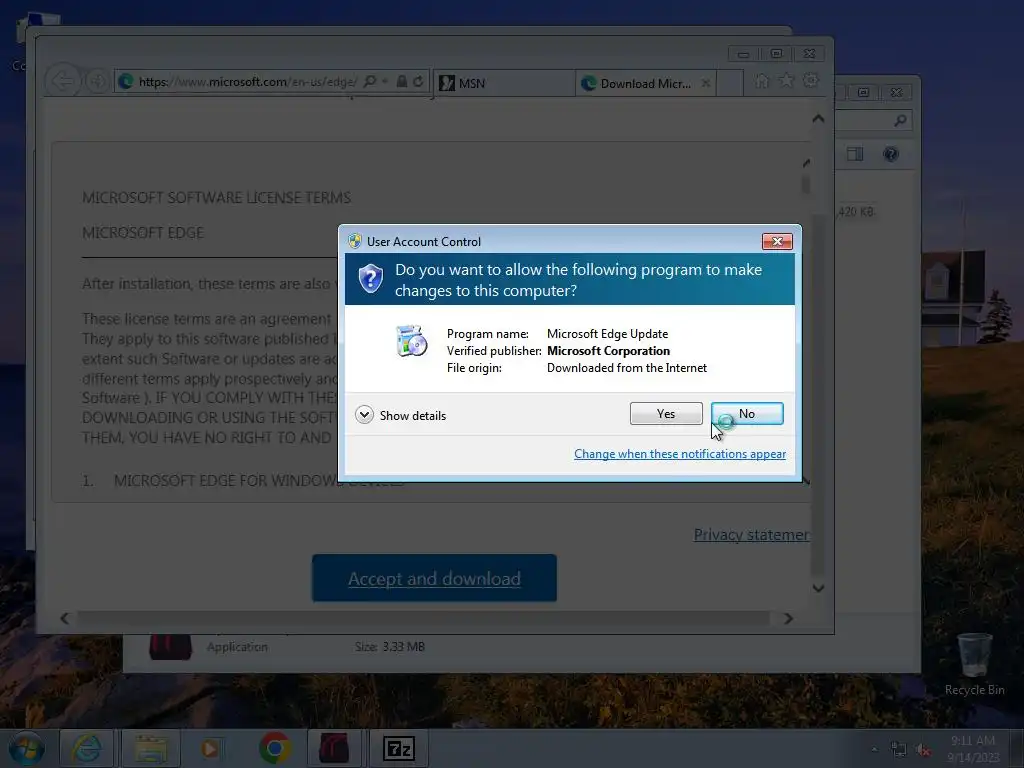Refresh the page in Internet Explorer
Screen dimensions: 1024x768
click(x=418, y=81)
